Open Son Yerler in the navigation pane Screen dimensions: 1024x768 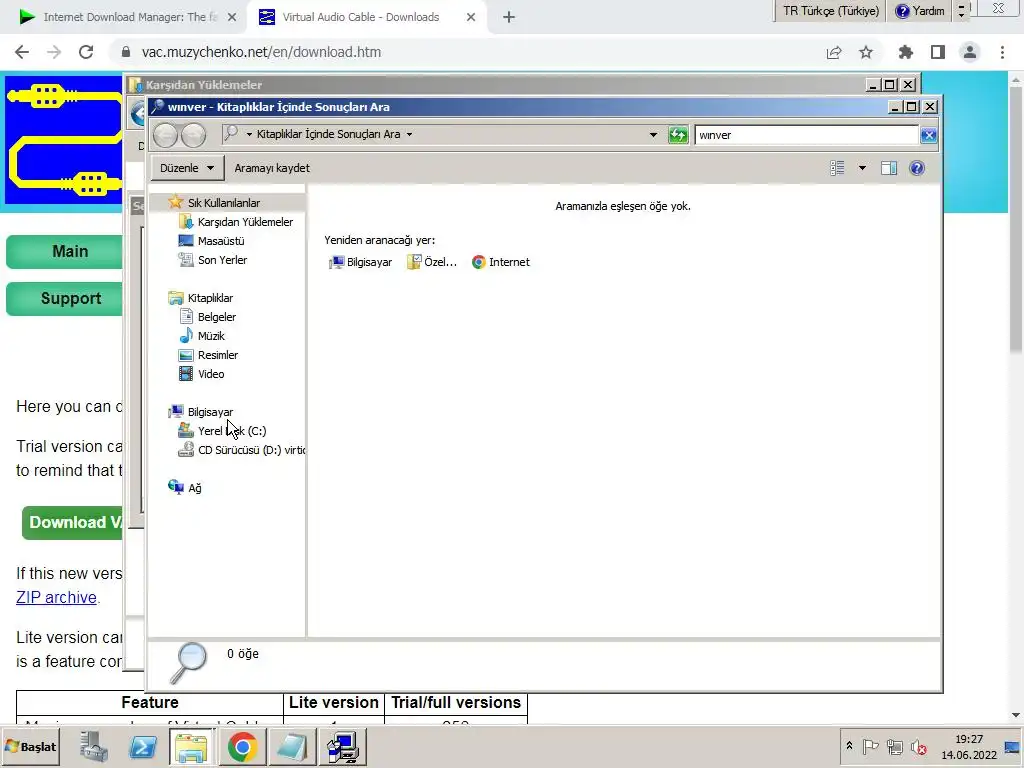[x=222, y=260]
